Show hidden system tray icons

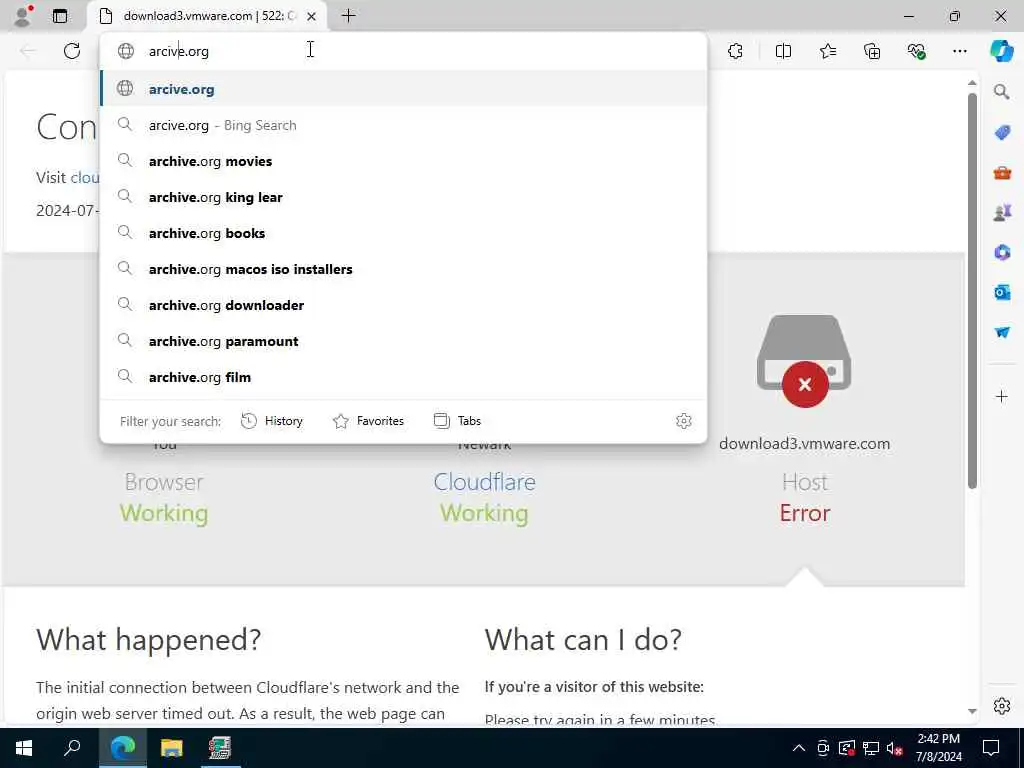click(x=799, y=748)
